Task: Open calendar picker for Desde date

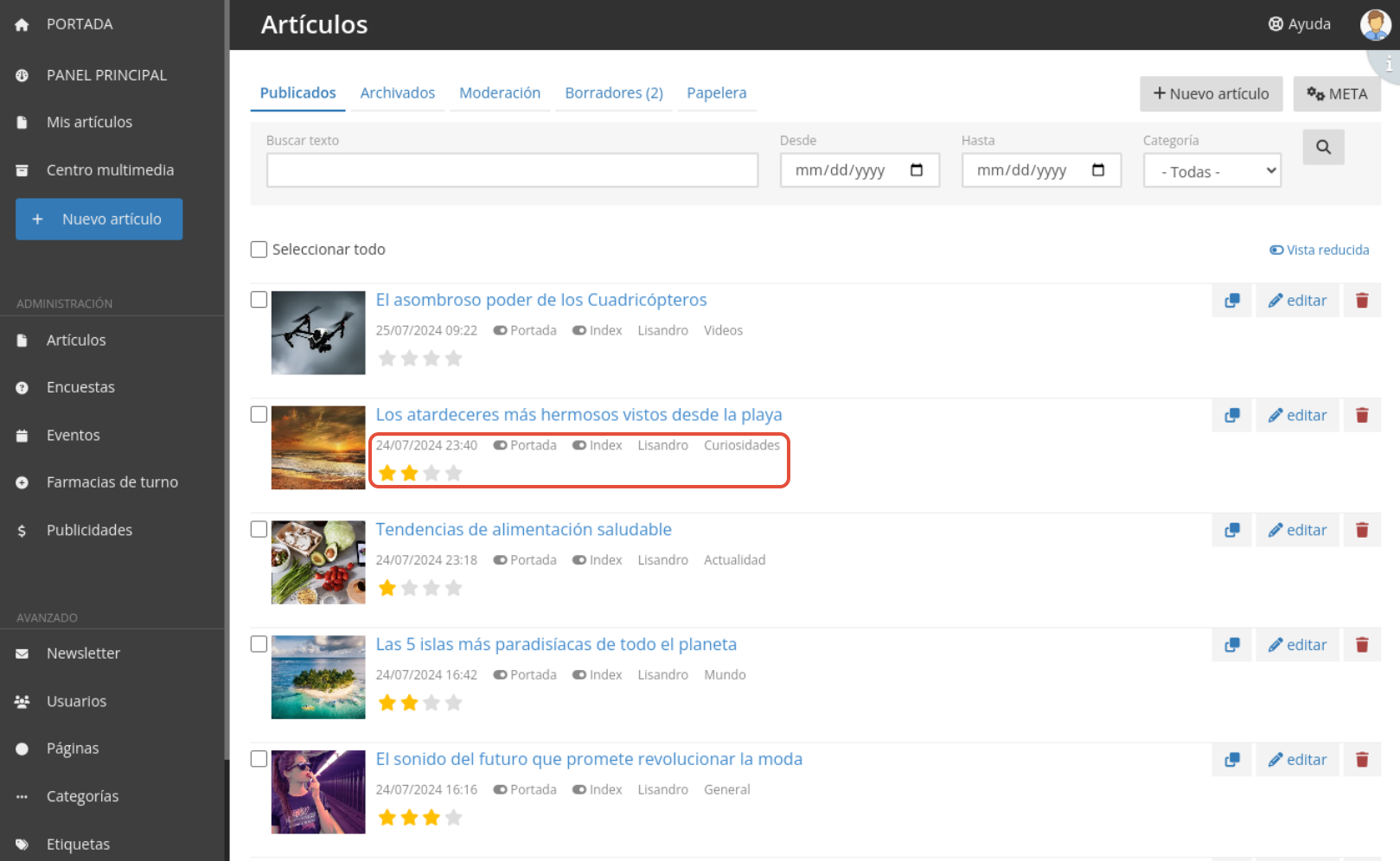Action: [917, 170]
